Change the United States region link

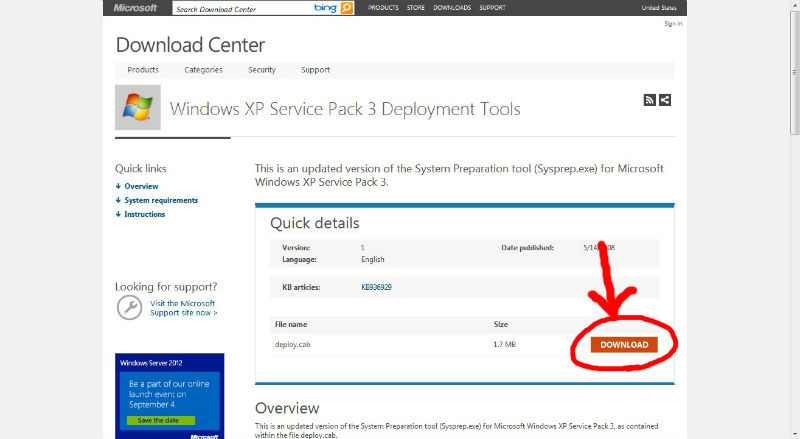[x=659, y=8]
